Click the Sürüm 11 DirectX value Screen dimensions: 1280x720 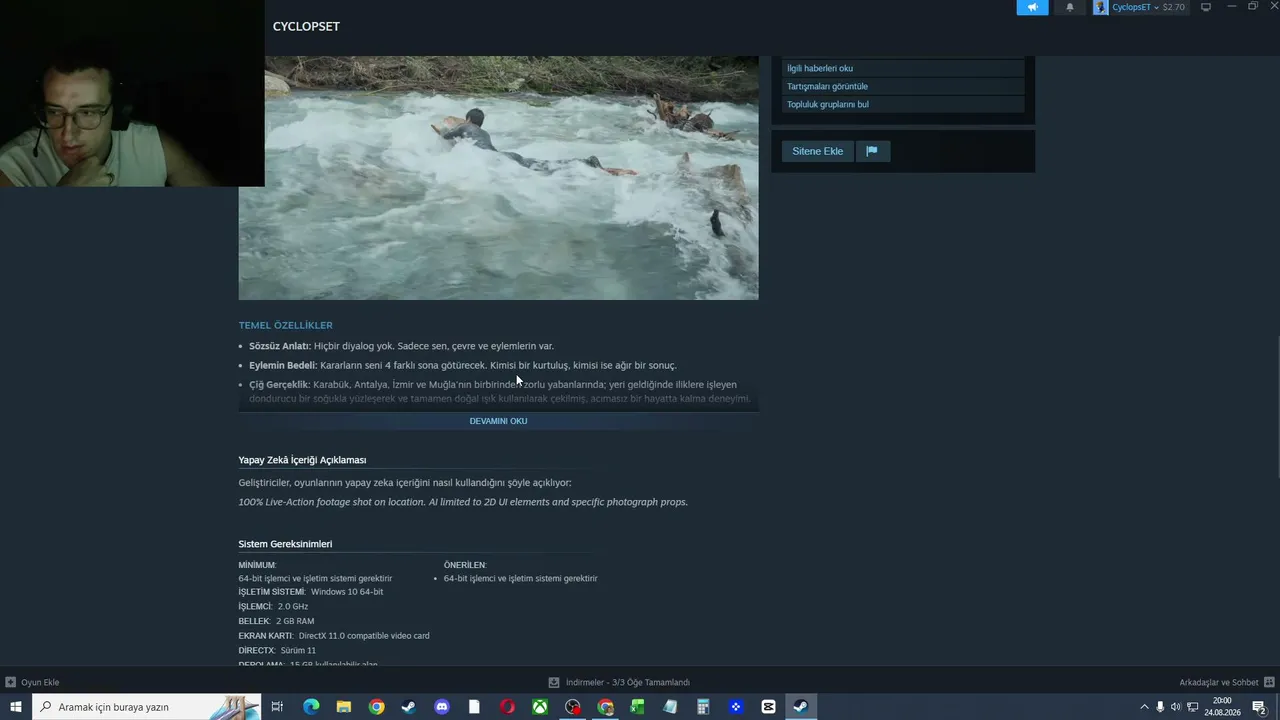[298, 650]
